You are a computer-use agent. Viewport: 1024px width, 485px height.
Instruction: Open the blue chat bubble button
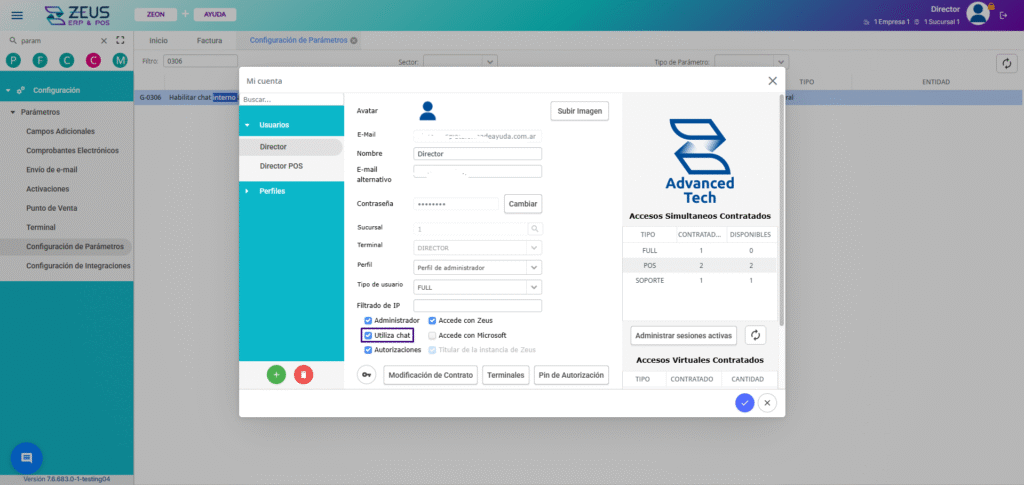coord(26,457)
